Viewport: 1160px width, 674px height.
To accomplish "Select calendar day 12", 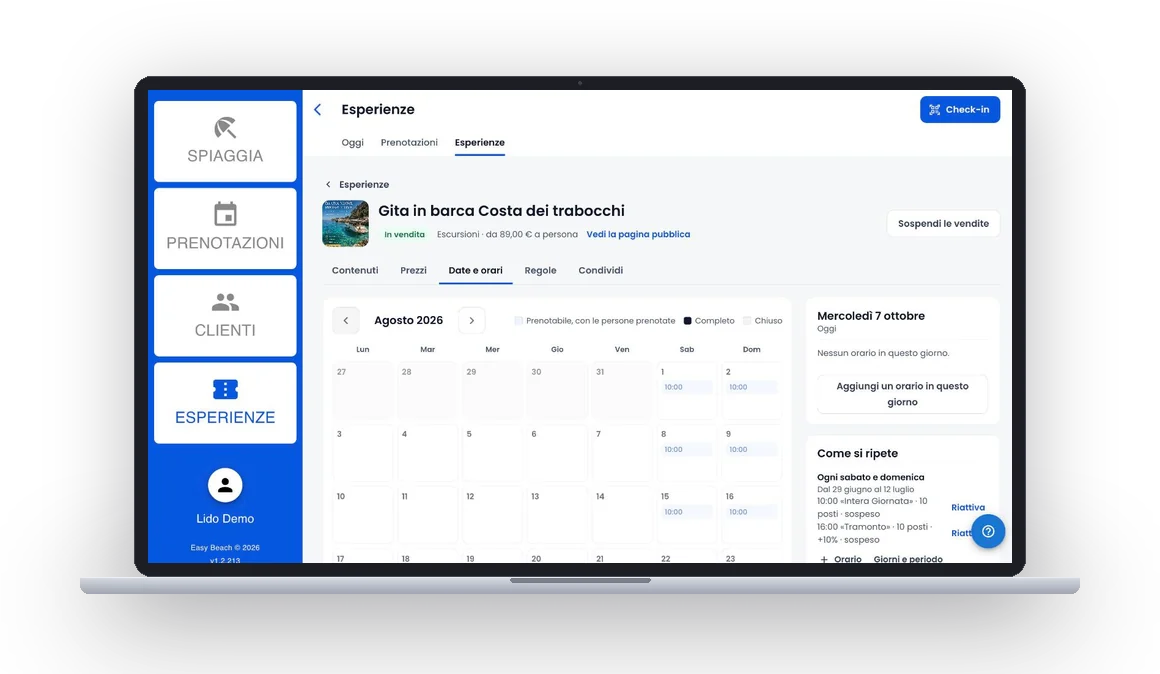I will [x=492, y=516].
